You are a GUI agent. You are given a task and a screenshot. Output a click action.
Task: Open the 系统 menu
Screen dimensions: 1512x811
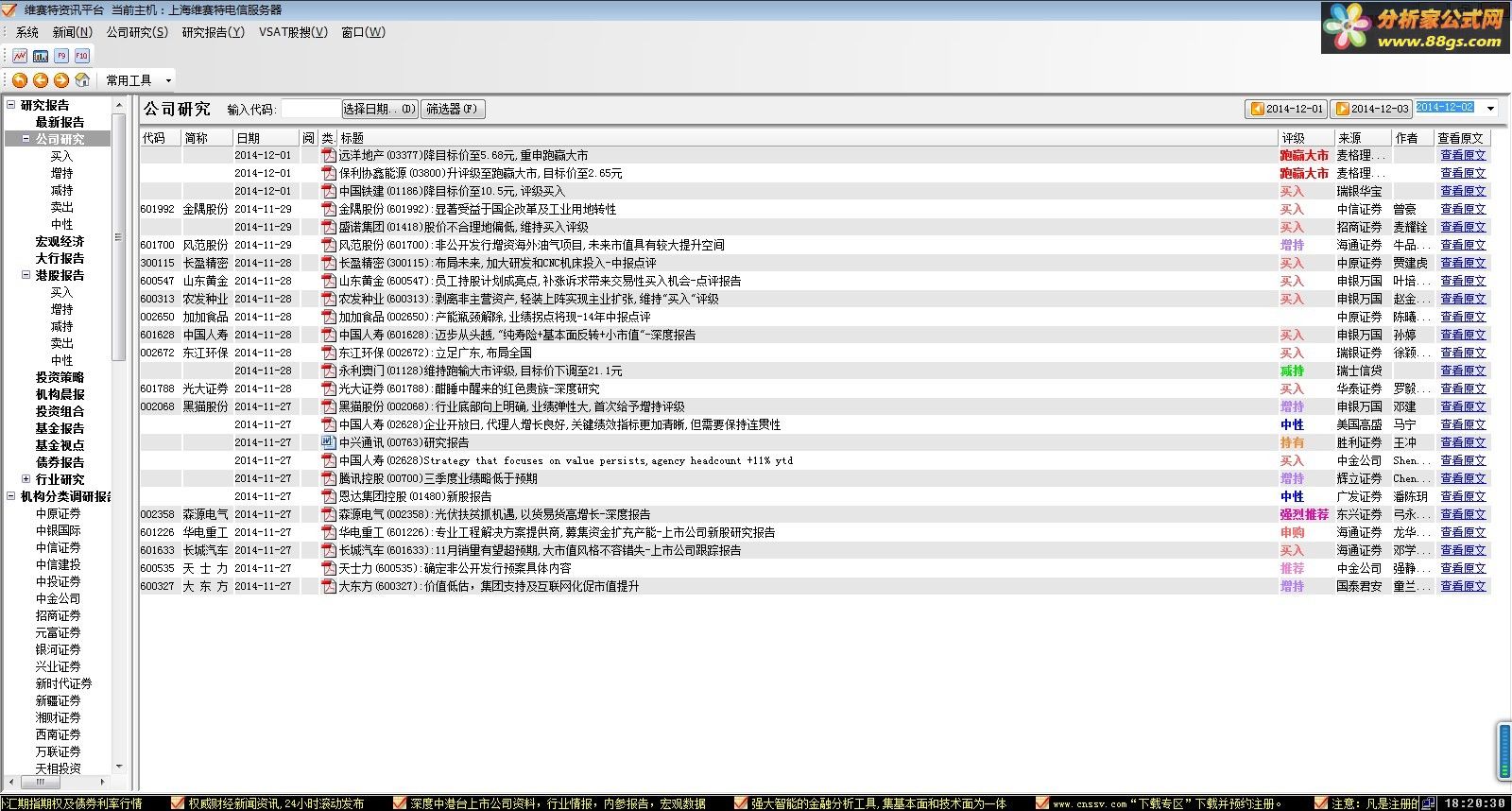26,32
